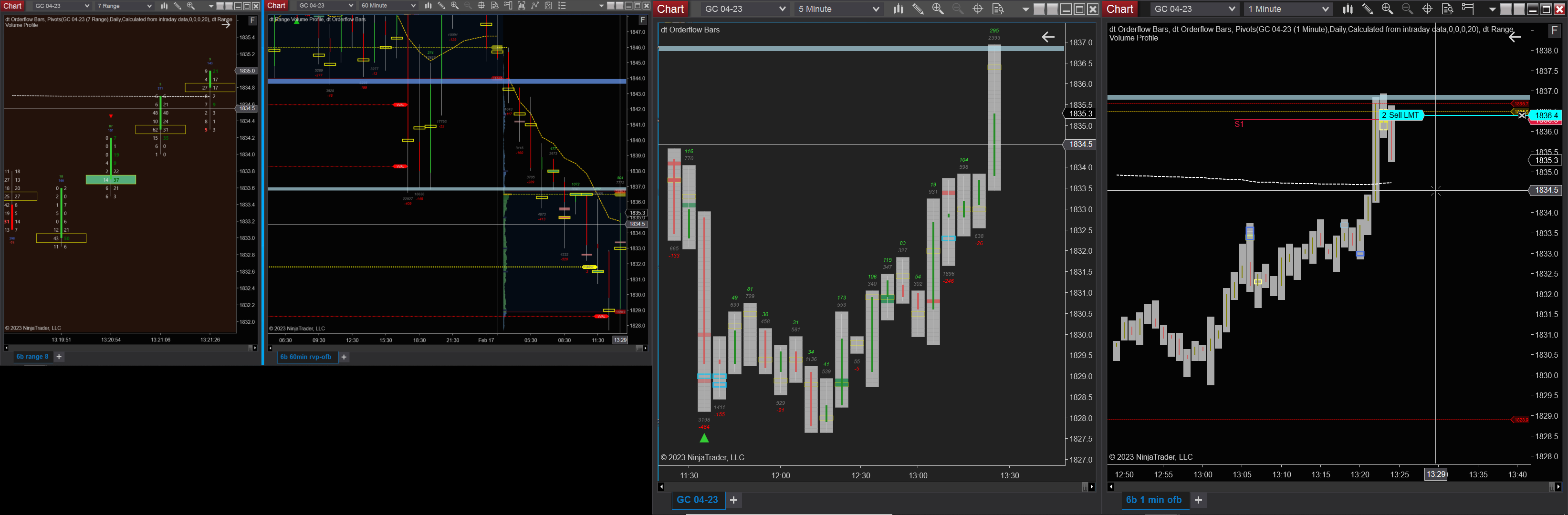The height and width of the screenshot is (515, 1568).
Task: Click right scroll arrow on 5 Minute chart scrollbar
Action: pos(1092,487)
